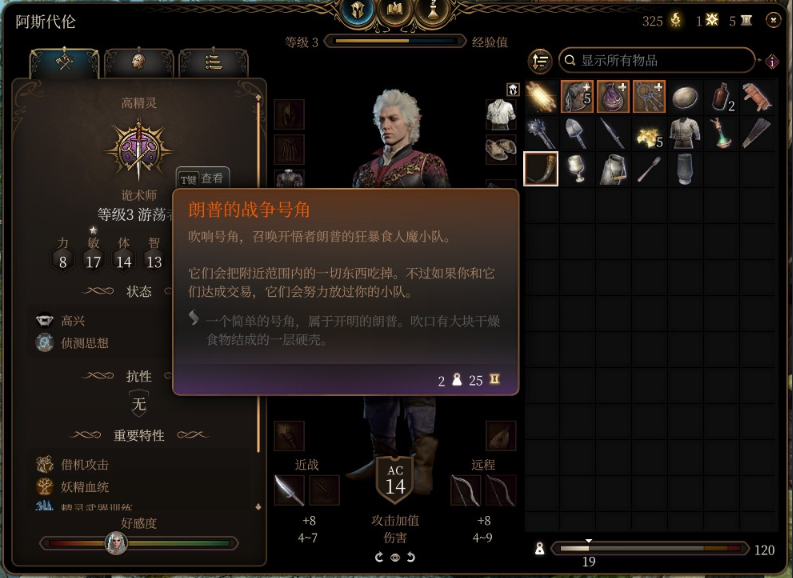Open the item filter info button
This screenshot has width=793, height=578.
point(772,62)
